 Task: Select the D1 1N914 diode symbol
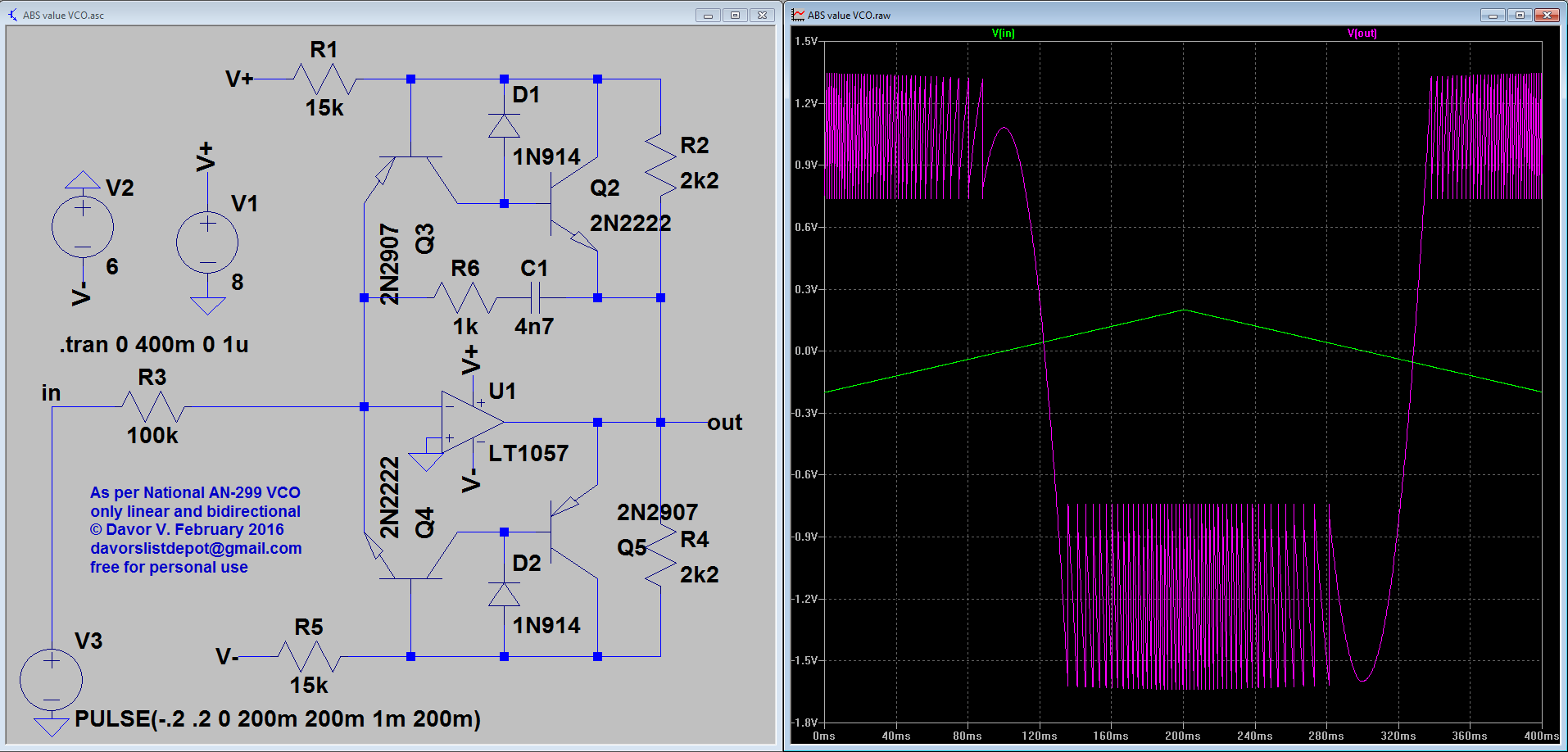click(504, 126)
